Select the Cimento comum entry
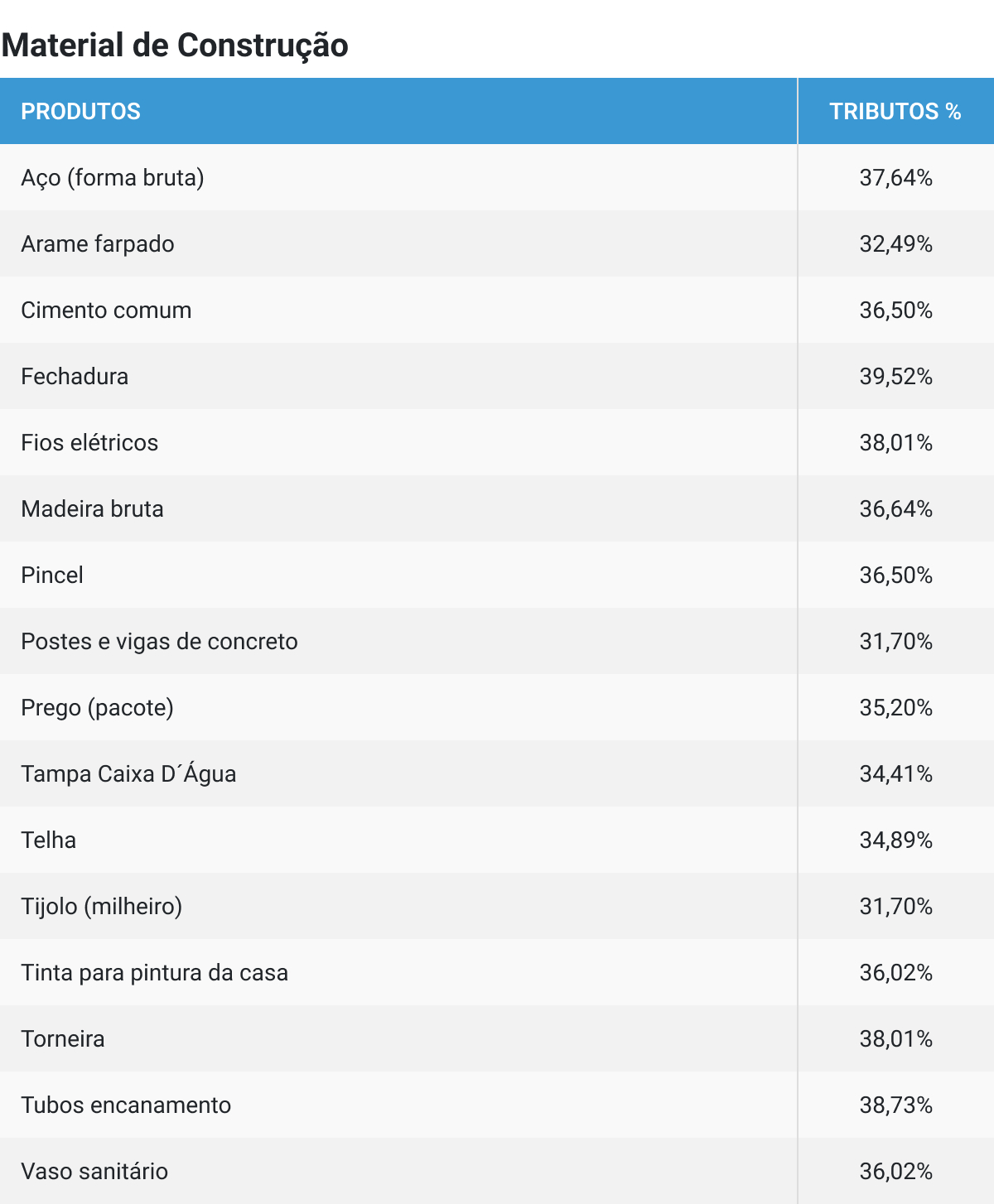The height and width of the screenshot is (1204, 994). [106, 311]
